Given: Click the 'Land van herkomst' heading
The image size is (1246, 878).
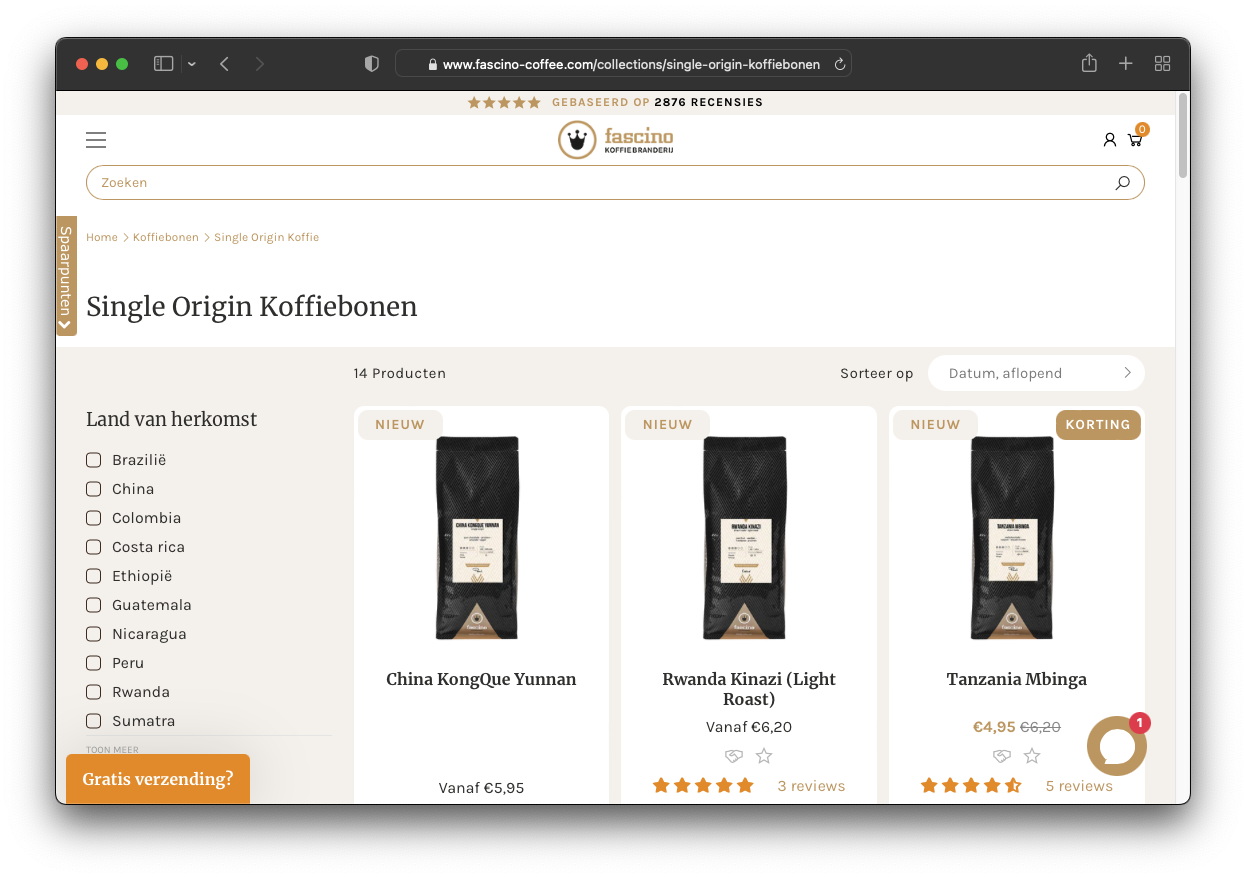Looking at the screenshot, I should [172, 419].
